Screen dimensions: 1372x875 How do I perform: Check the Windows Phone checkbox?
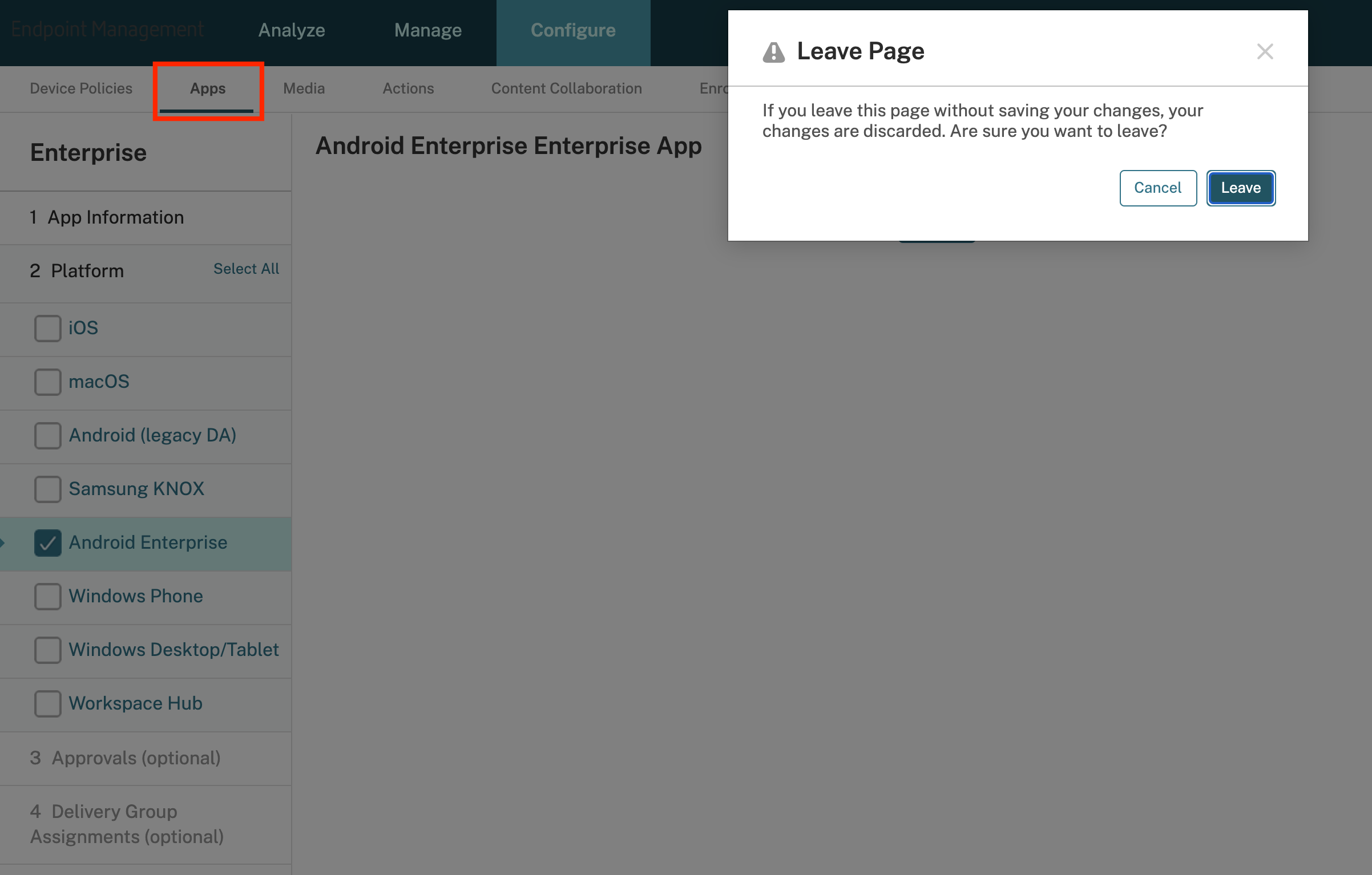coord(48,597)
